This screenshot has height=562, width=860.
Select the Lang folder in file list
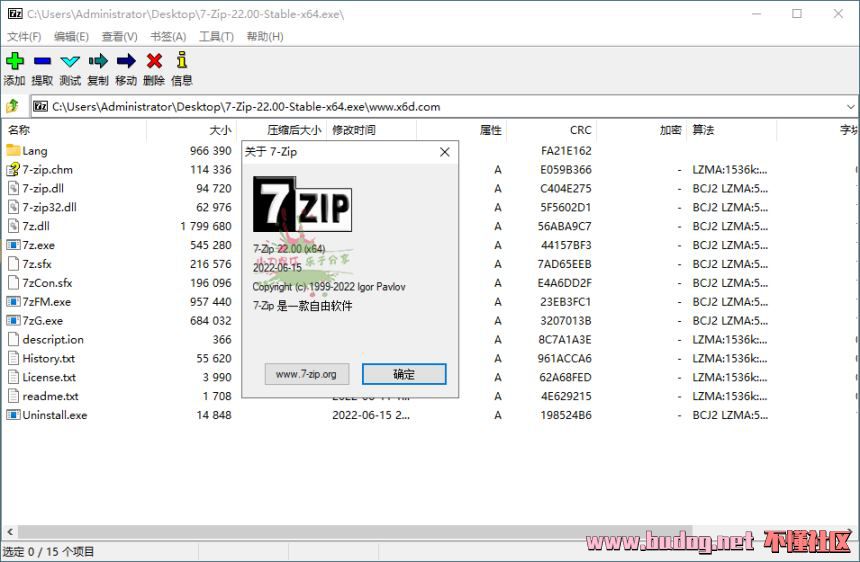(x=35, y=151)
